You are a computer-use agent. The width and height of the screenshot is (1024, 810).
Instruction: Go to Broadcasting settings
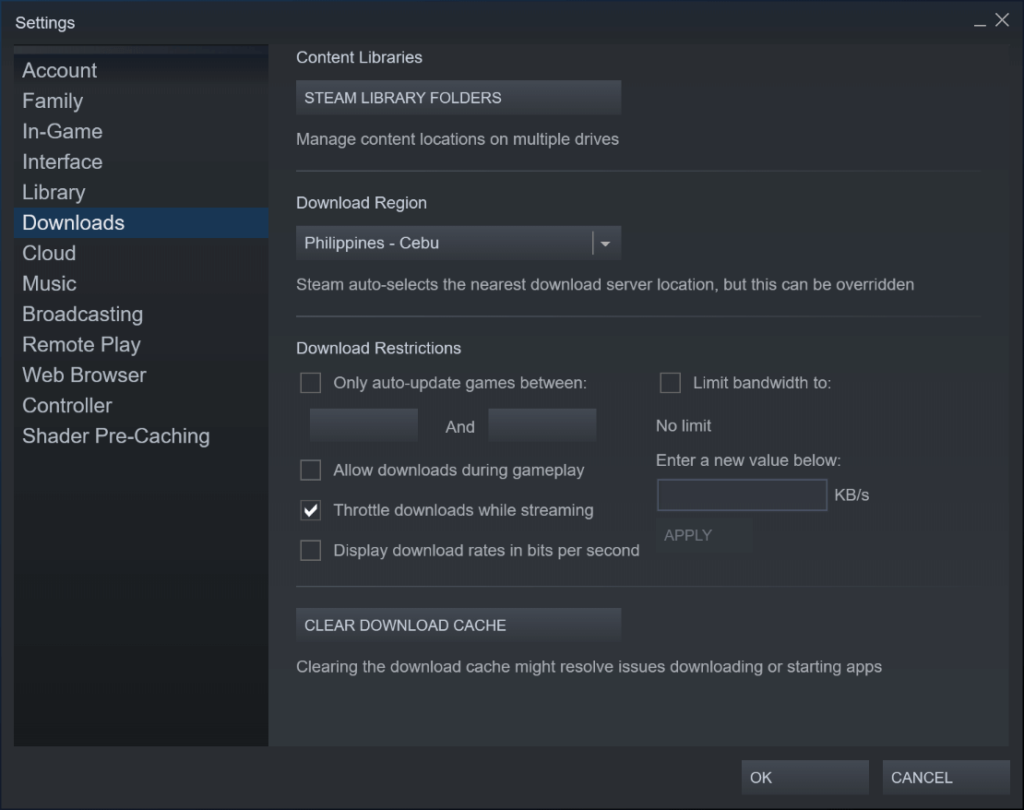82,314
